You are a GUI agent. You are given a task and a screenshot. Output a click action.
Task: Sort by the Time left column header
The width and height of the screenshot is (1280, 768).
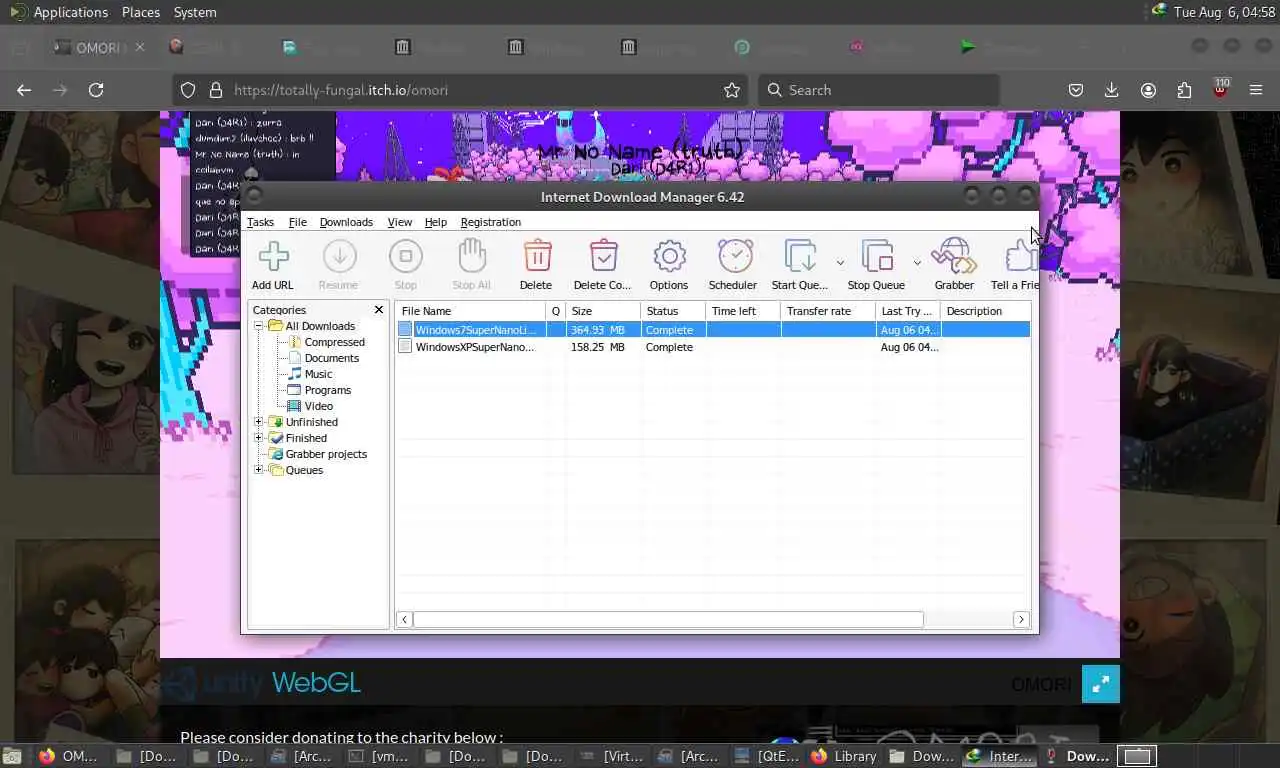pyautogui.click(x=743, y=311)
